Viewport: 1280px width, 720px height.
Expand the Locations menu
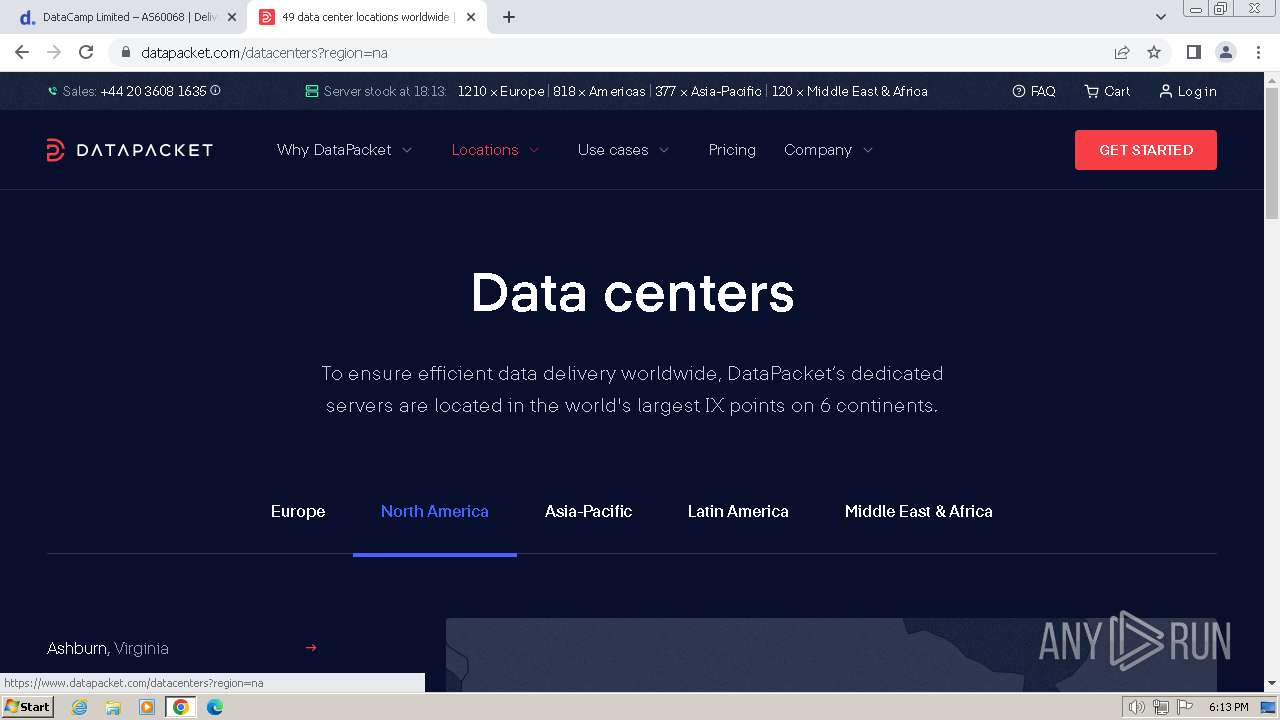[x=496, y=150]
